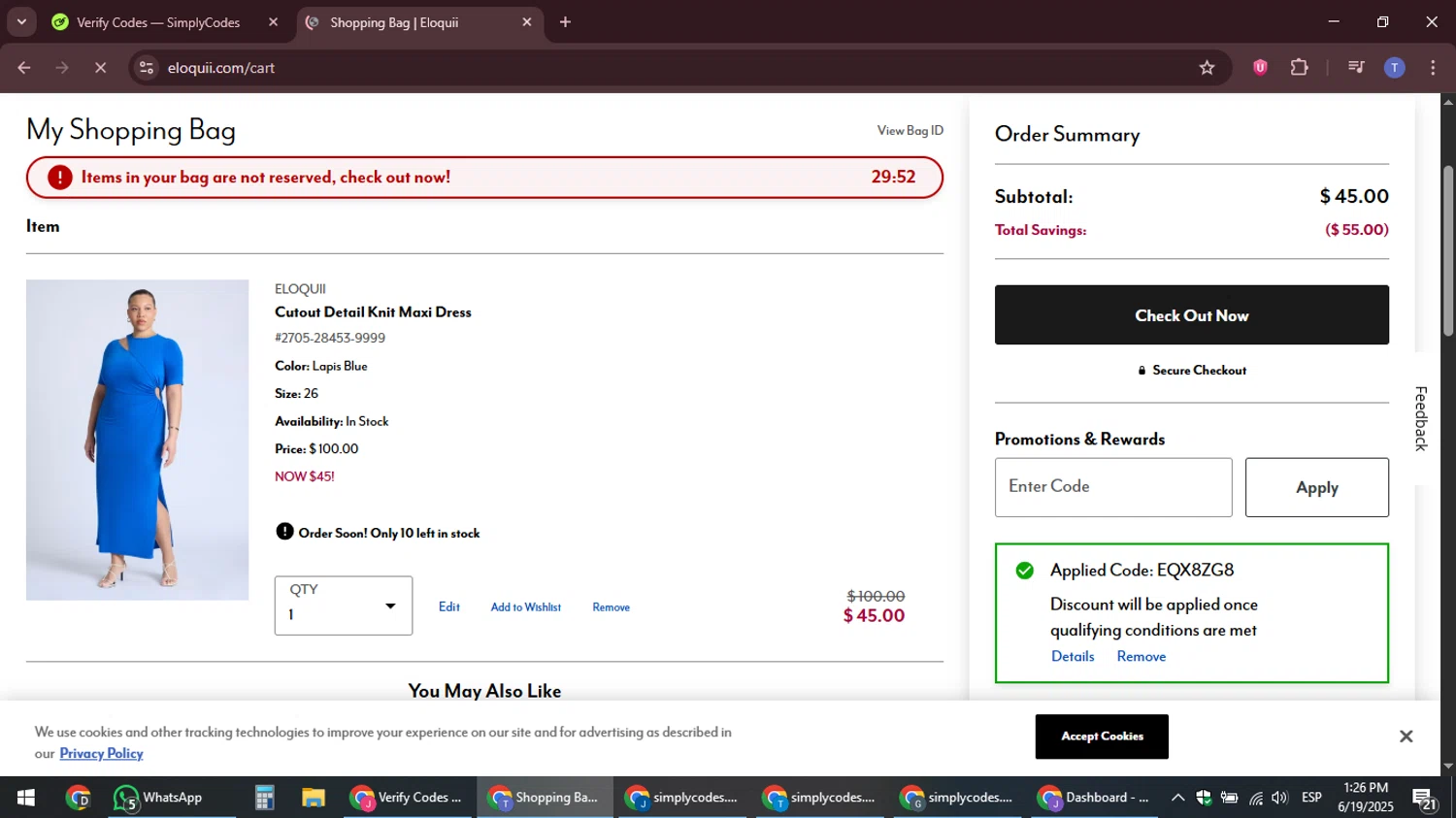The width and height of the screenshot is (1456, 818).
Task: Click the green applied-code checkmark icon
Action: tap(1025, 571)
